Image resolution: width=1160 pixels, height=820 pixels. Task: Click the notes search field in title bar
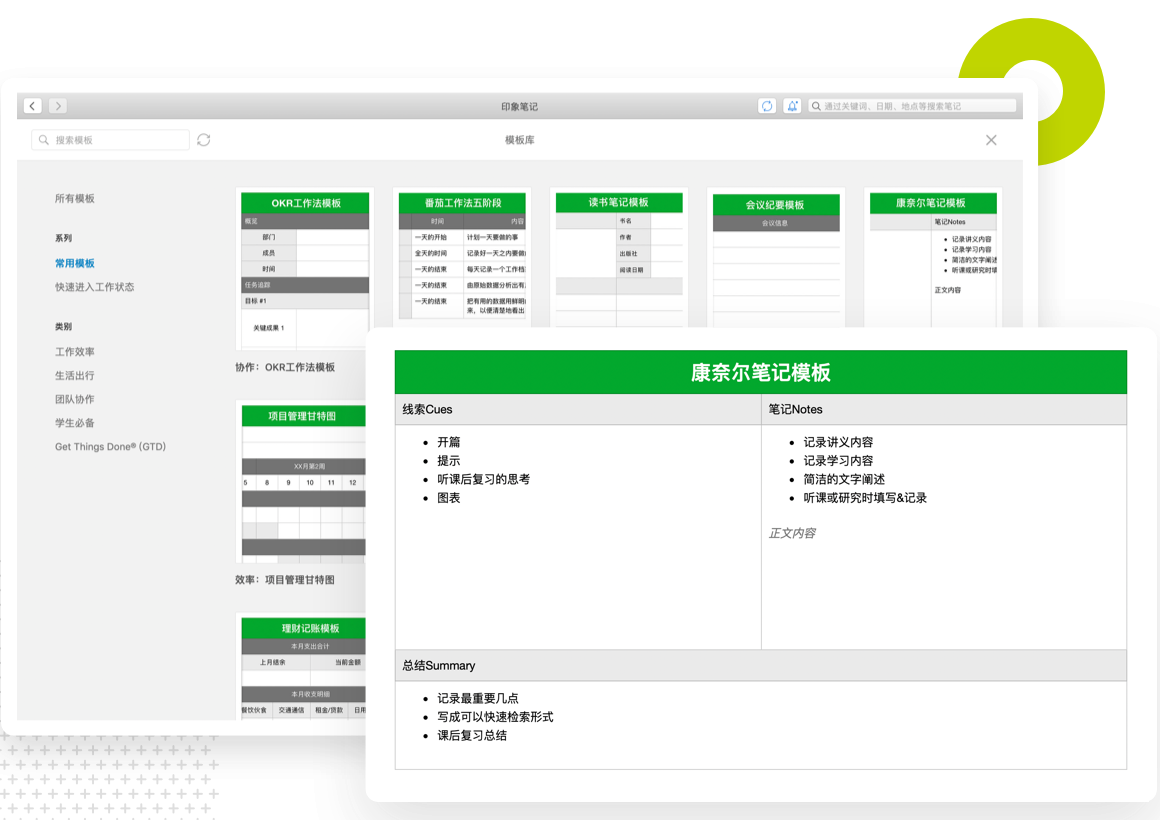click(x=912, y=106)
